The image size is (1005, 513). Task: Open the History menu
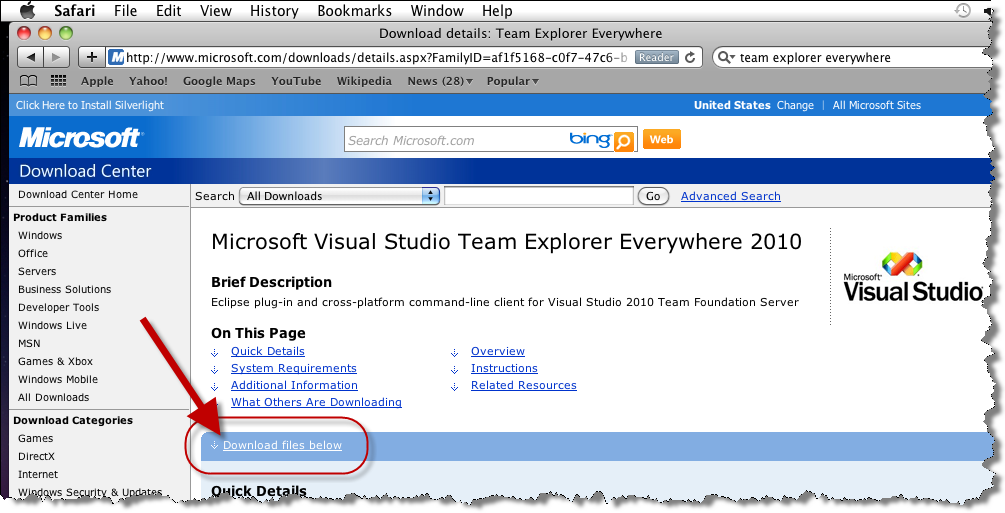[274, 11]
